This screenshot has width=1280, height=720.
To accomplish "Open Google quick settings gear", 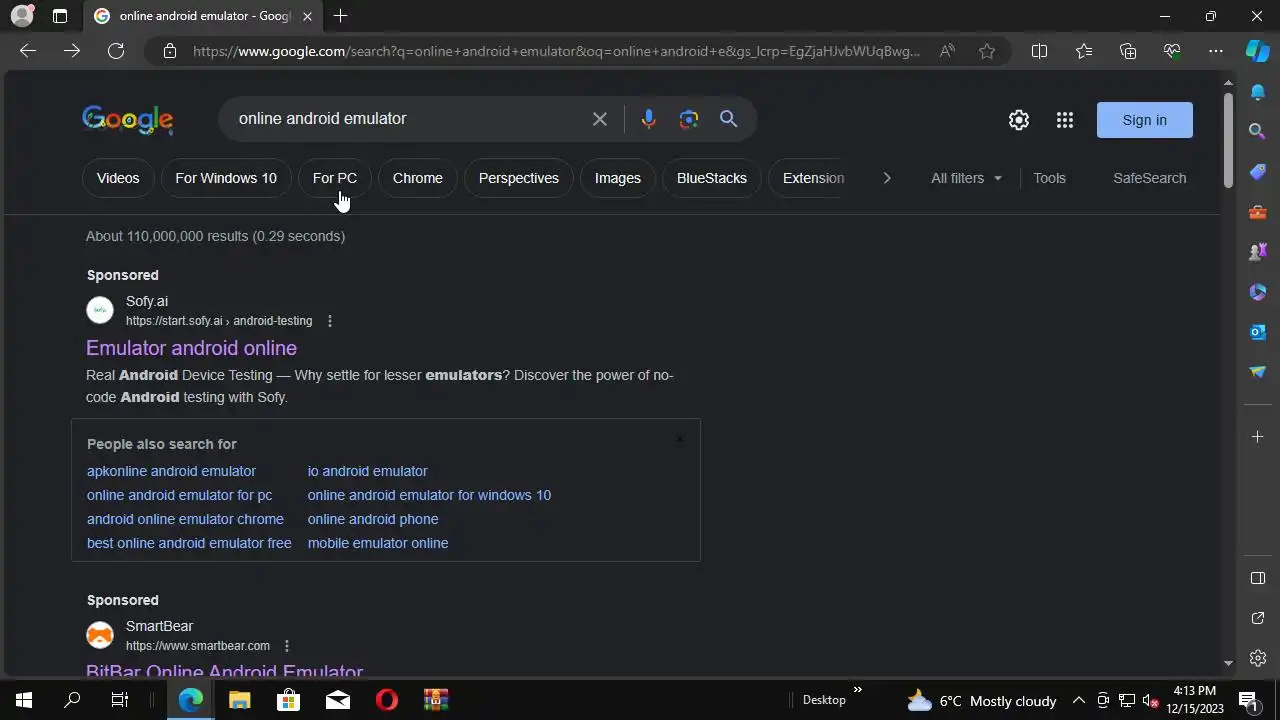I will [x=1019, y=120].
